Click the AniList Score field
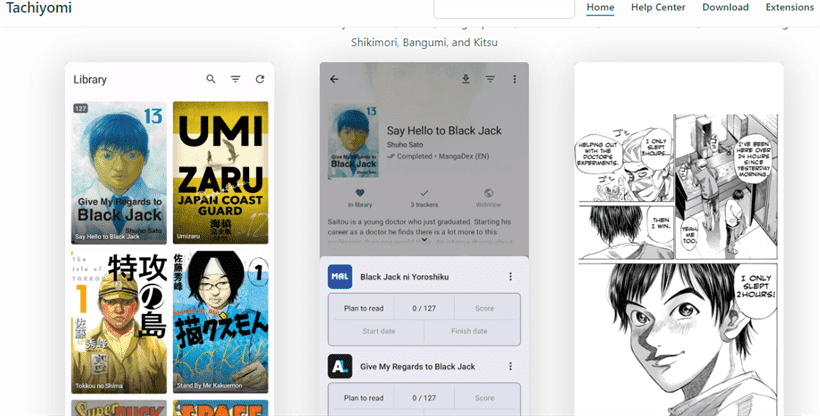 point(484,398)
